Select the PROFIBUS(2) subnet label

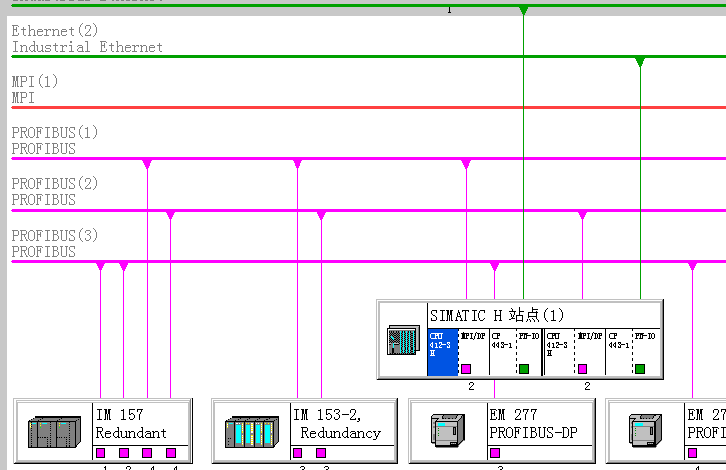[x=55, y=191]
